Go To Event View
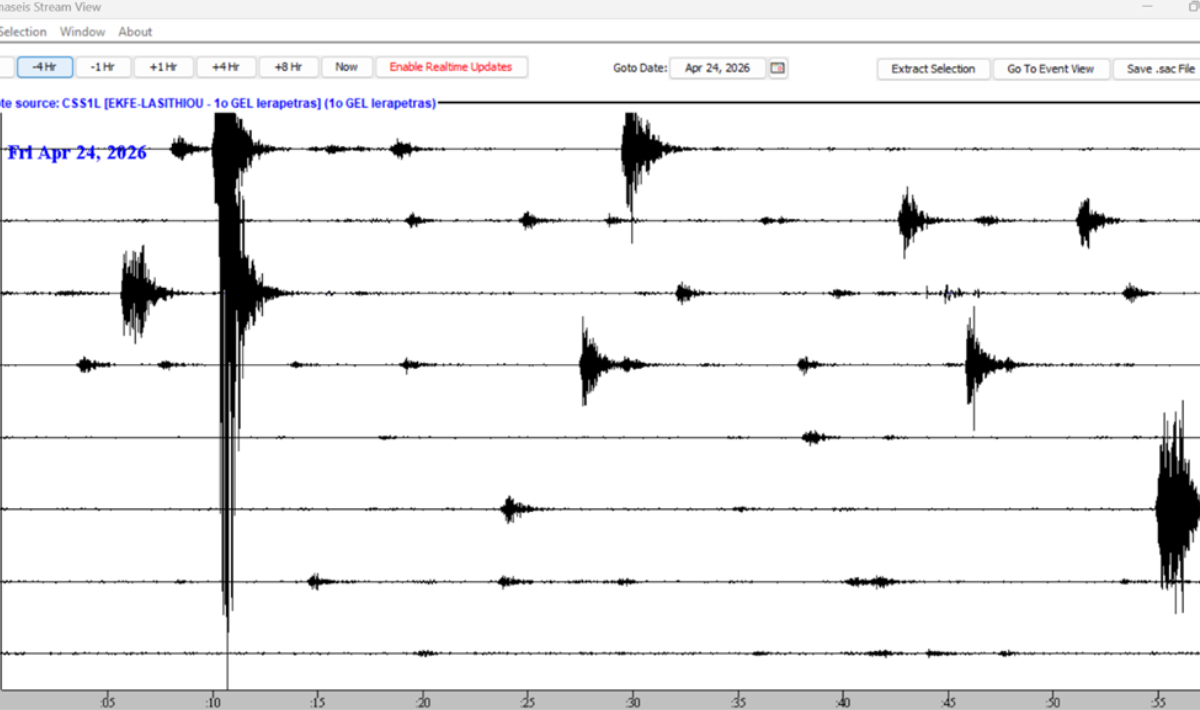The height and width of the screenshot is (710, 1200). [x=1050, y=69]
